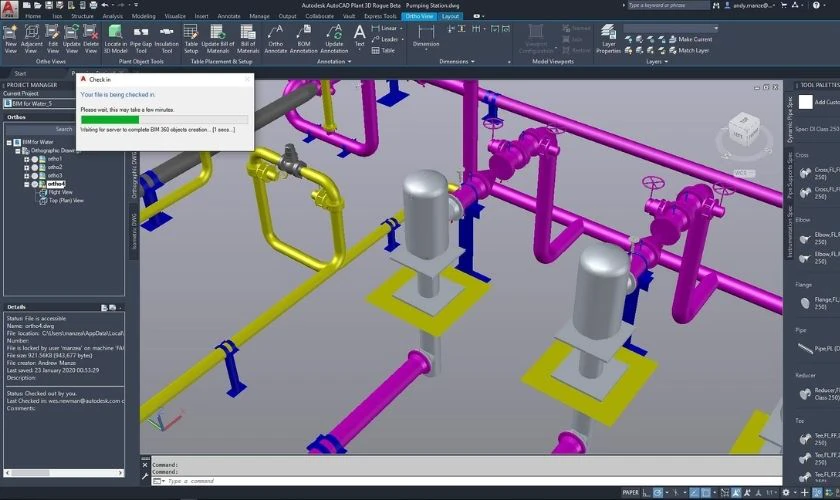840x500 pixels.
Task: Click the Update View tool
Action: coord(71,39)
